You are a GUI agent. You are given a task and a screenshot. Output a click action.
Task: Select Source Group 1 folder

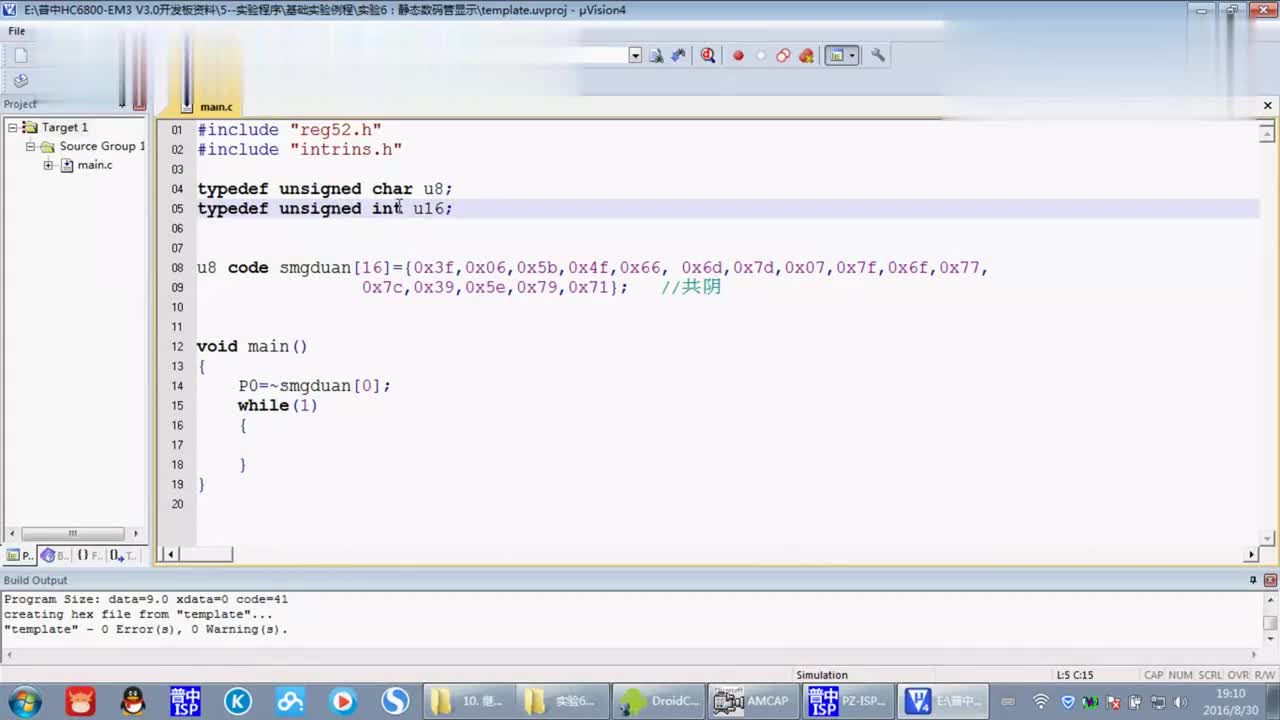[x=102, y=146]
